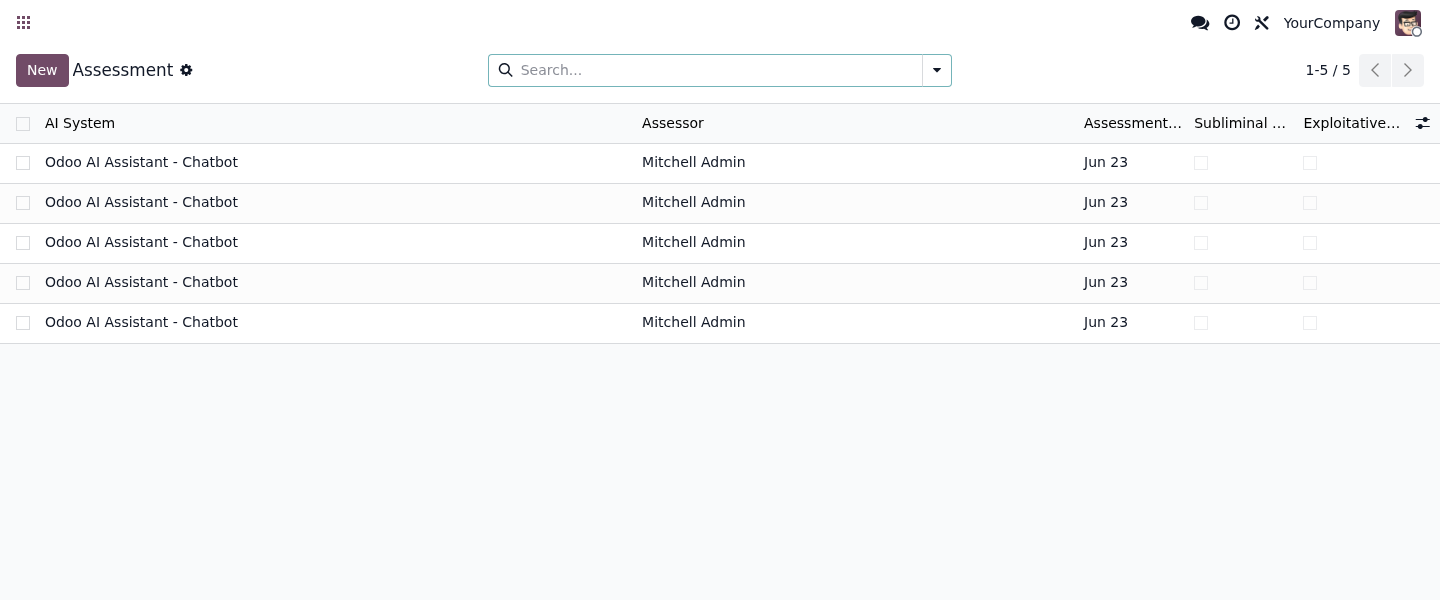Focus the Search input field
Image resolution: width=1440 pixels, height=600 pixels.
(717, 70)
